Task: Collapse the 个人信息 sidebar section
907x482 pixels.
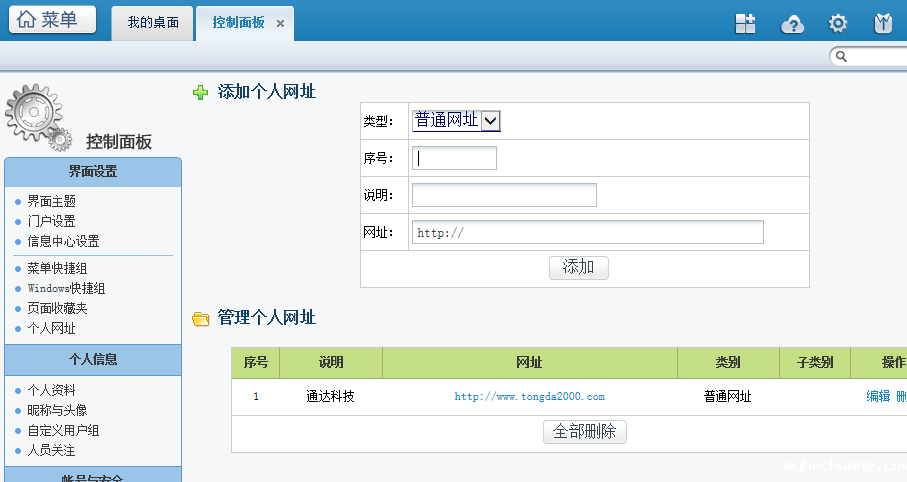Action: 93,360
